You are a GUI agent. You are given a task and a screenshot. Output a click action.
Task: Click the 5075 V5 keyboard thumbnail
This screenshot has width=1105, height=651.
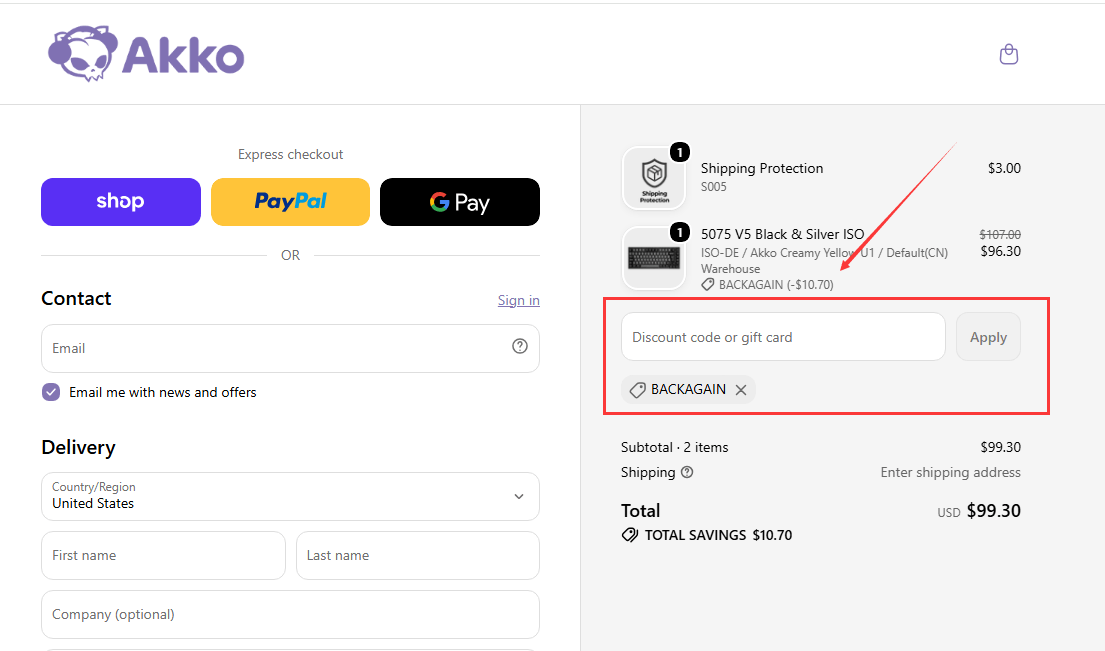click(x=654, y=258)
